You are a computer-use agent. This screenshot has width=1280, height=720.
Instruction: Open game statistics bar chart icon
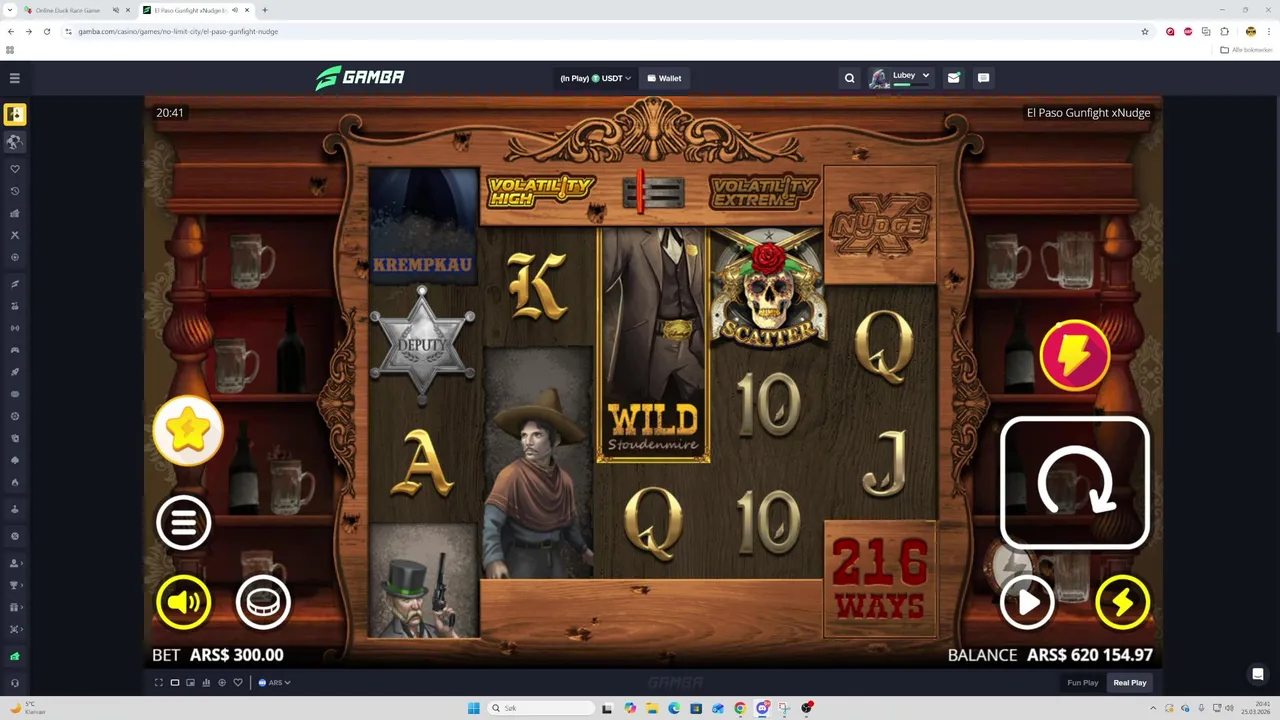[x=206, y=683]
